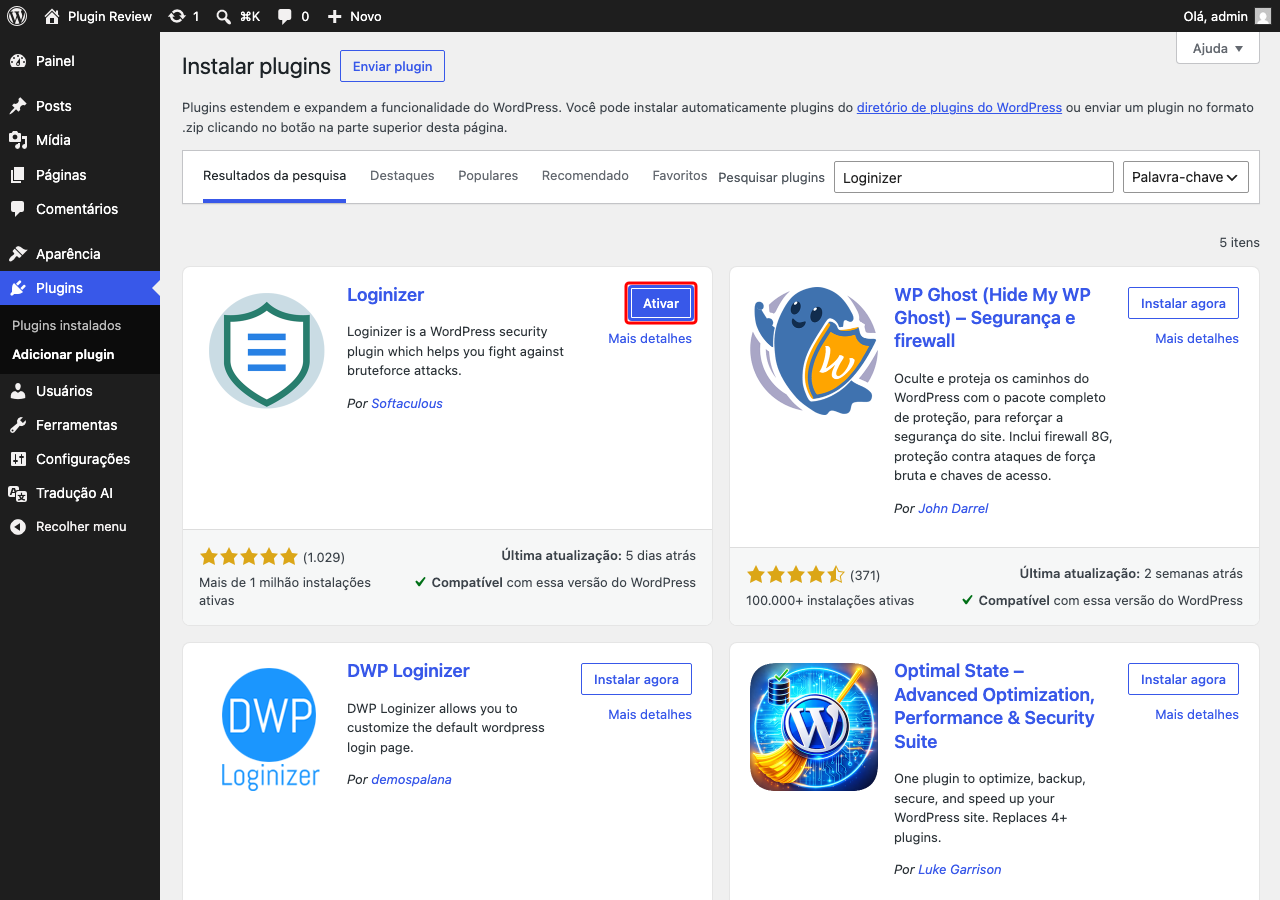Open Plugins instalados submenu item
This screenshot has width=1280, height=900.
pos(66,326)
